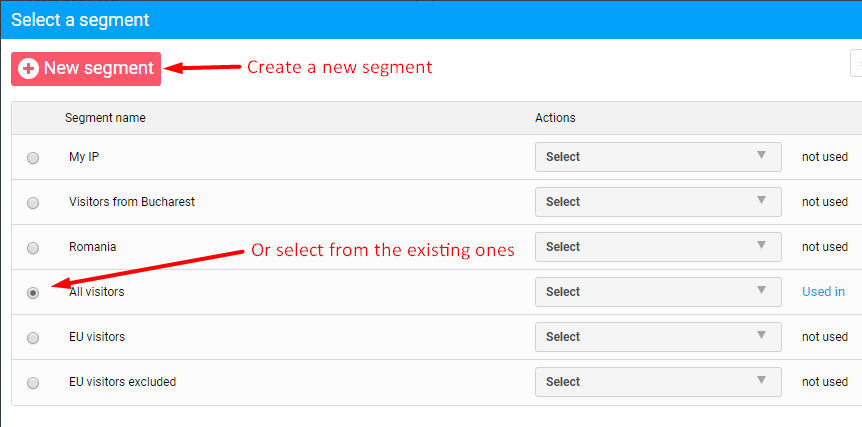Open Actions dropdown for Visitors from Bucharest
Screen dimensions: 862x427
coord(658,202)
